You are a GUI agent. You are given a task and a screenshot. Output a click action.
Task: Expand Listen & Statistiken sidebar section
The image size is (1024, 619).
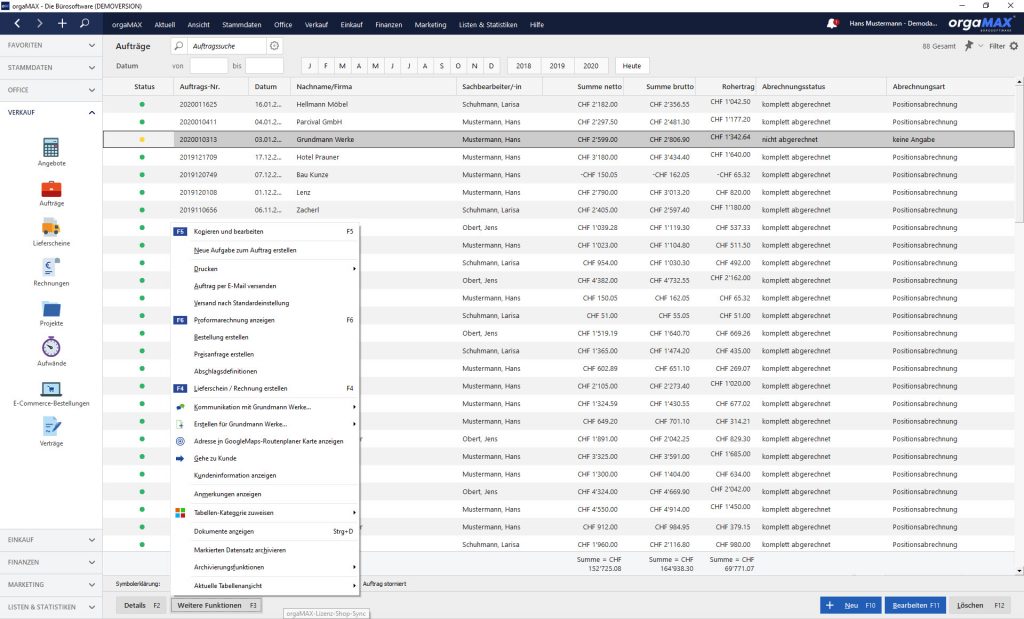pos(51,607)
